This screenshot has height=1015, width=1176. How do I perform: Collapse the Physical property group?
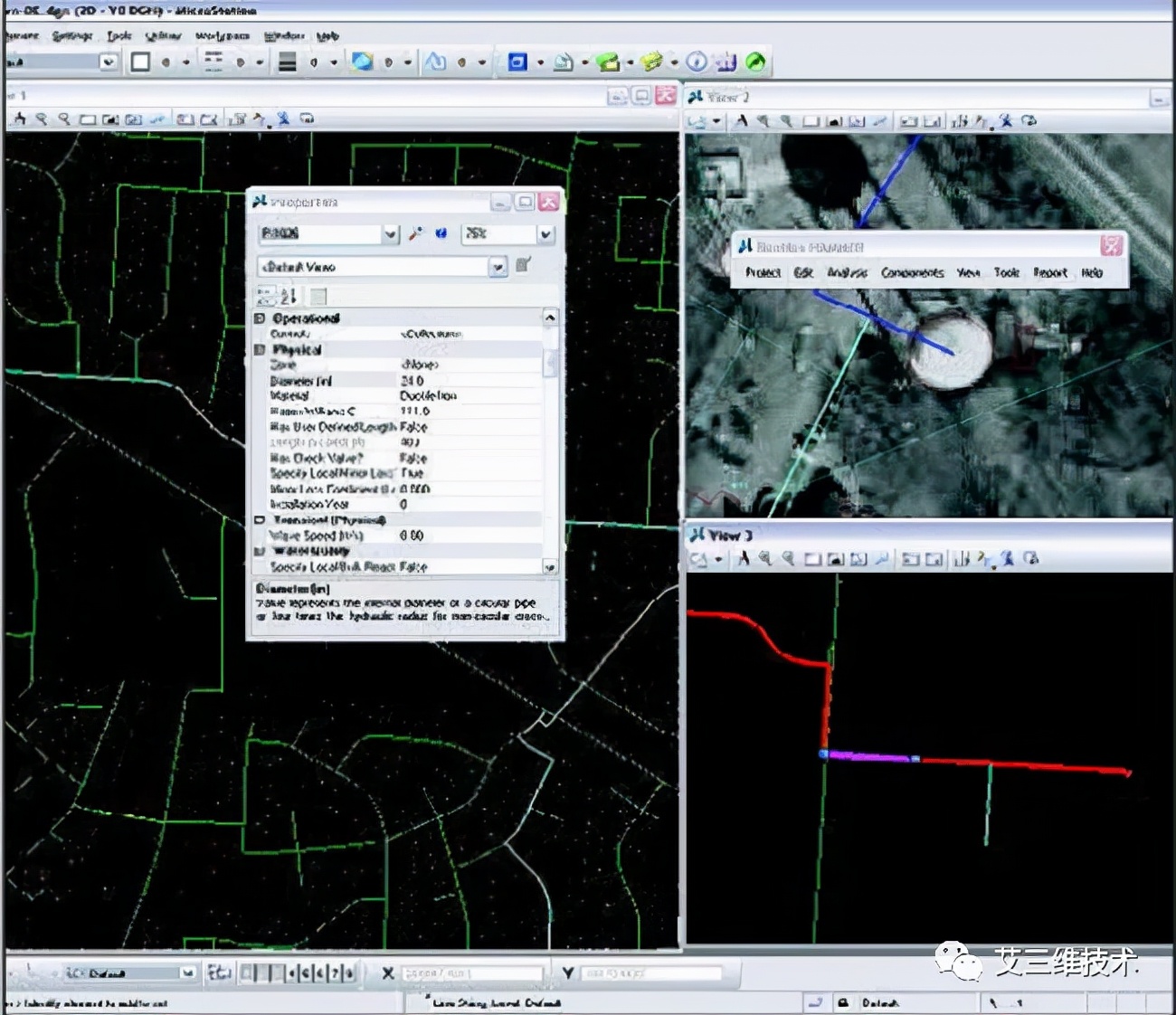261,349
